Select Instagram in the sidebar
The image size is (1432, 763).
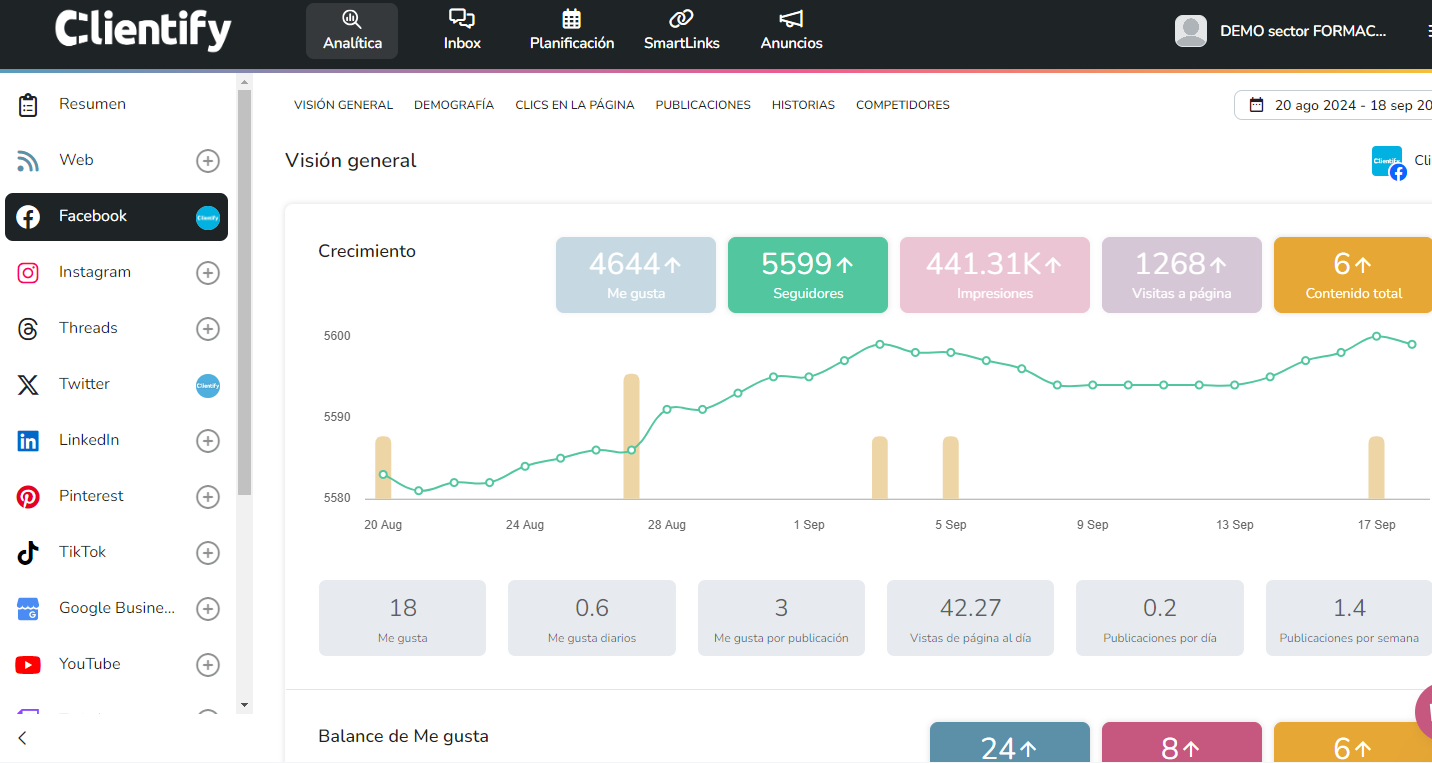(94, 272)
